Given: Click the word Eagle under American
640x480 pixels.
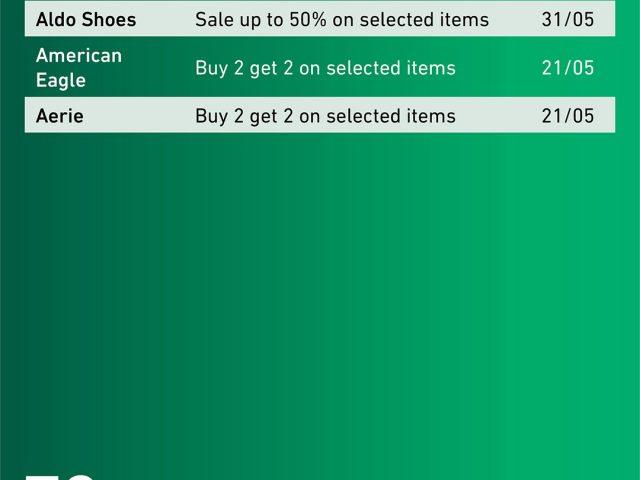Looking at the screenshot, I should click(61, 80).
